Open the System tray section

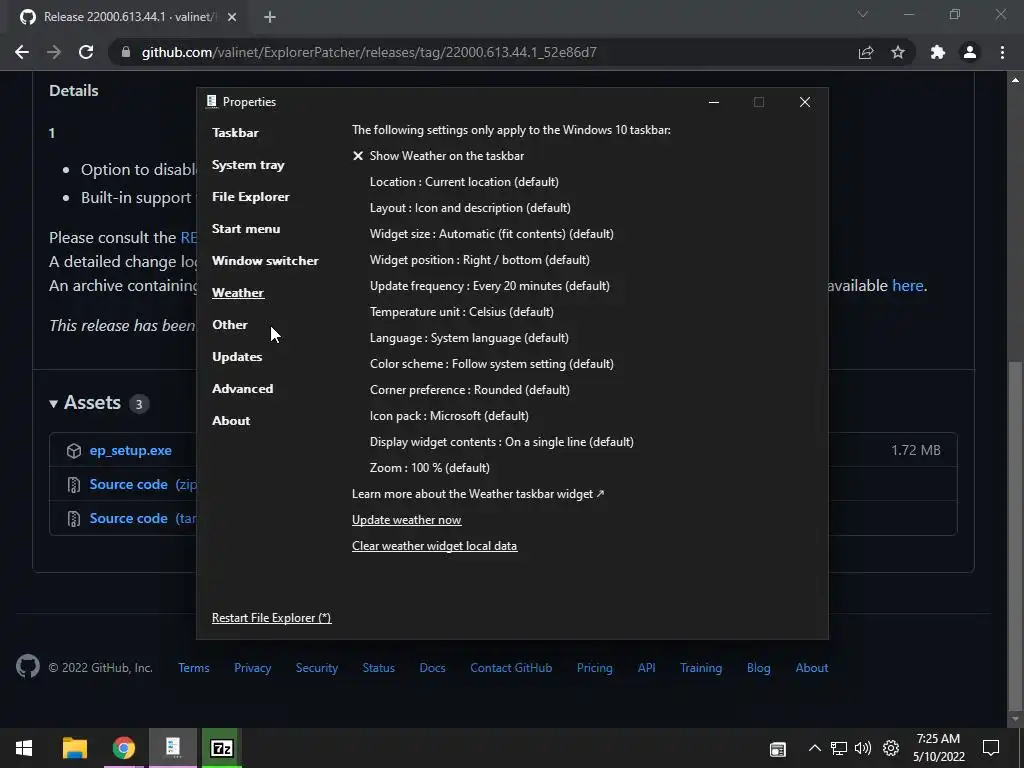tap(248, 165)
